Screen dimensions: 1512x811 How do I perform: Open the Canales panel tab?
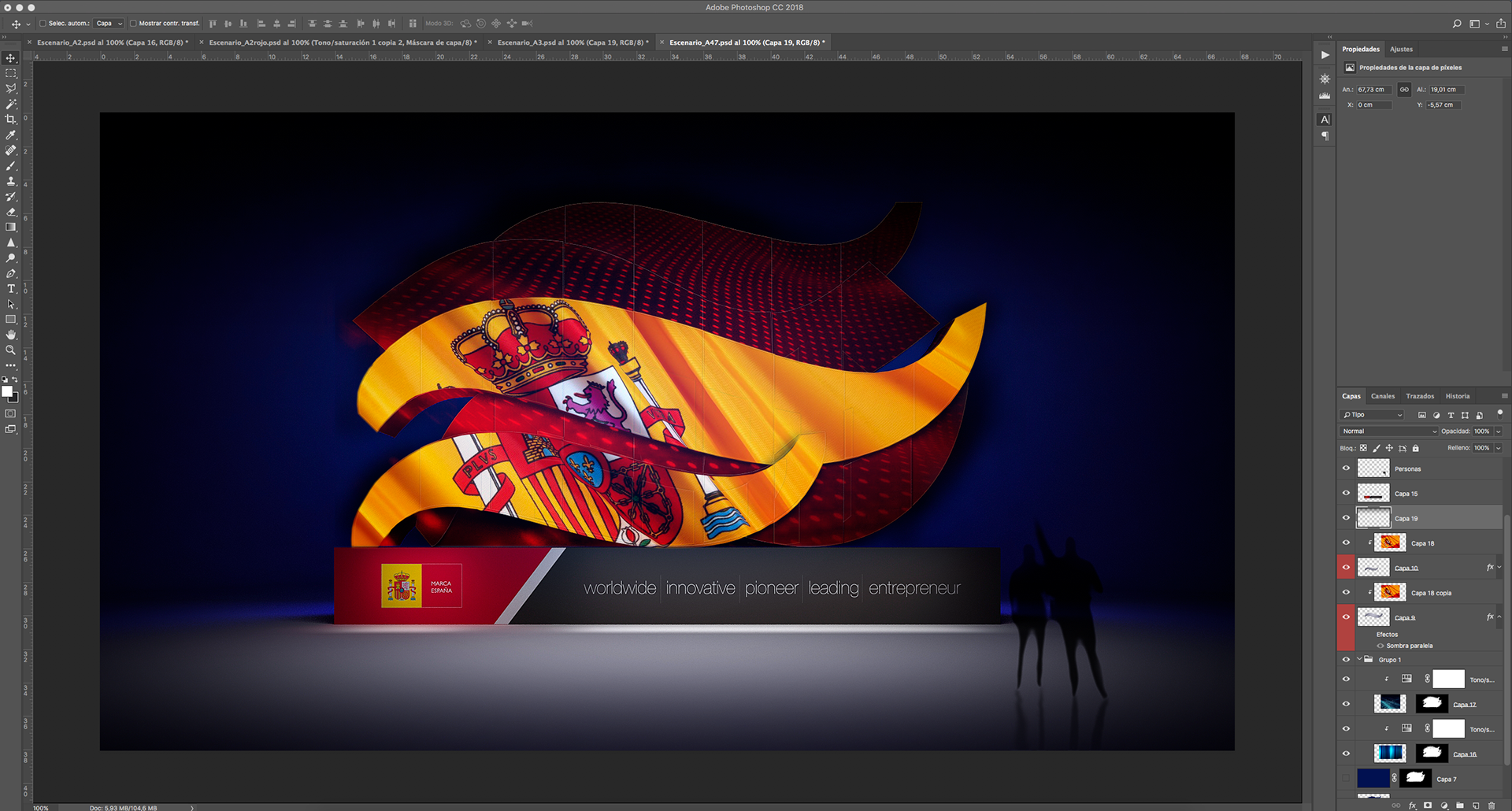coord(1382,396)
